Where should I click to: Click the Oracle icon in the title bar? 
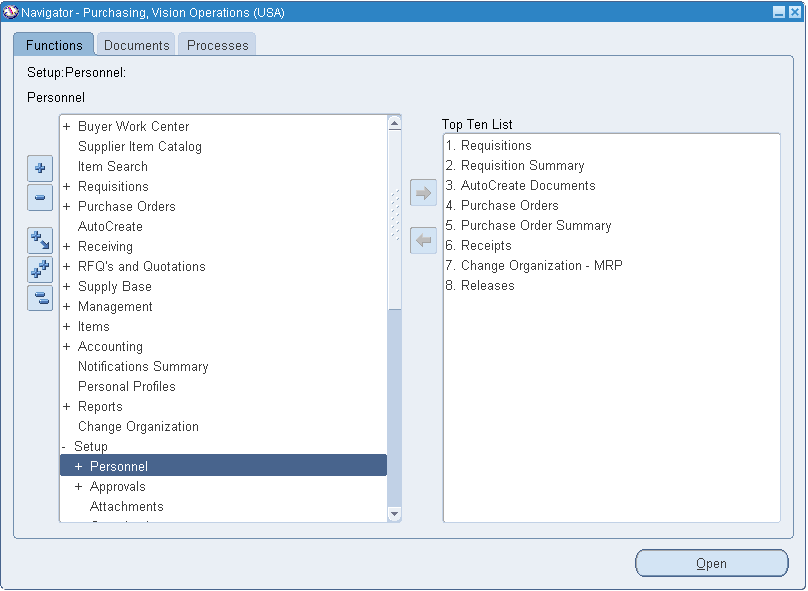[10, 11]
